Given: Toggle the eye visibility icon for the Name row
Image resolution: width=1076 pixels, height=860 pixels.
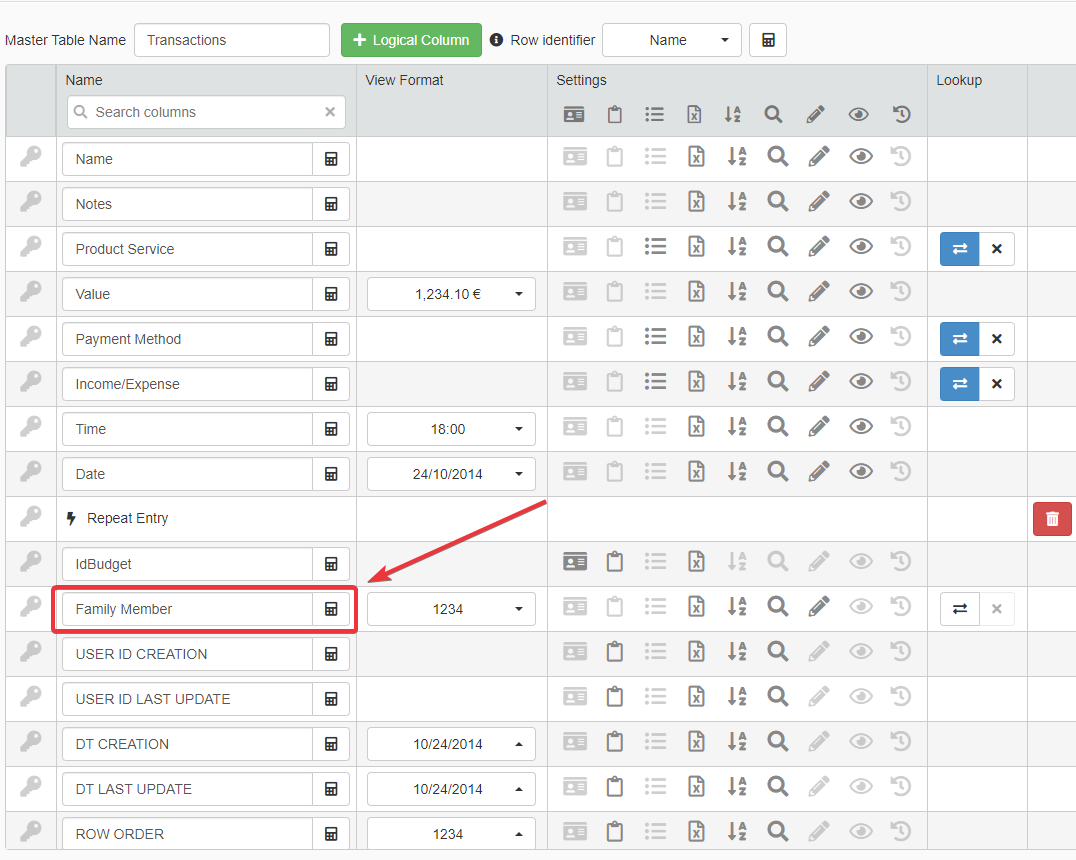Looking at the screenshot, I should pyautogui.click(x=860, y=157).
